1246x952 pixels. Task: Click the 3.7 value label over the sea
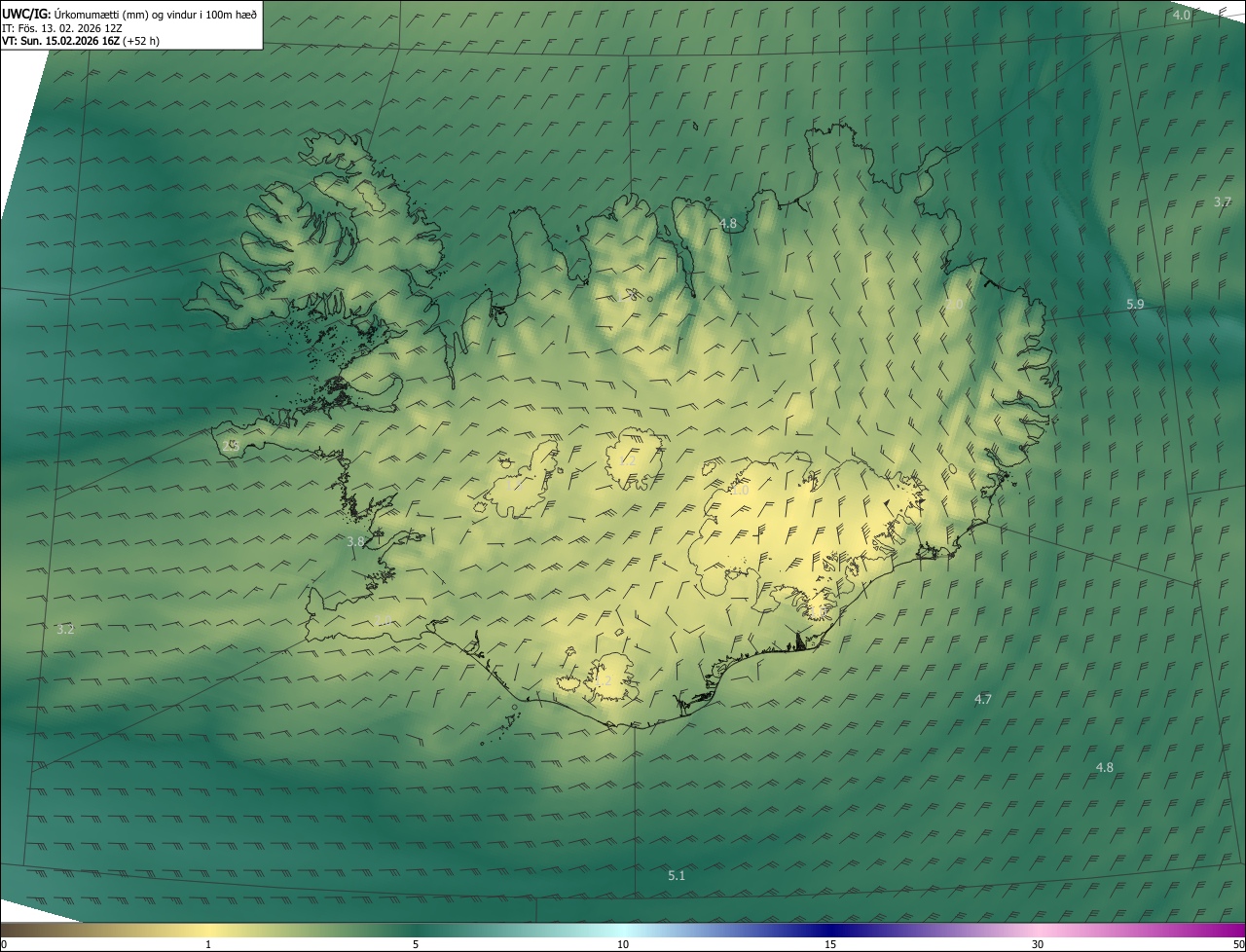[x=1223, y=202]
